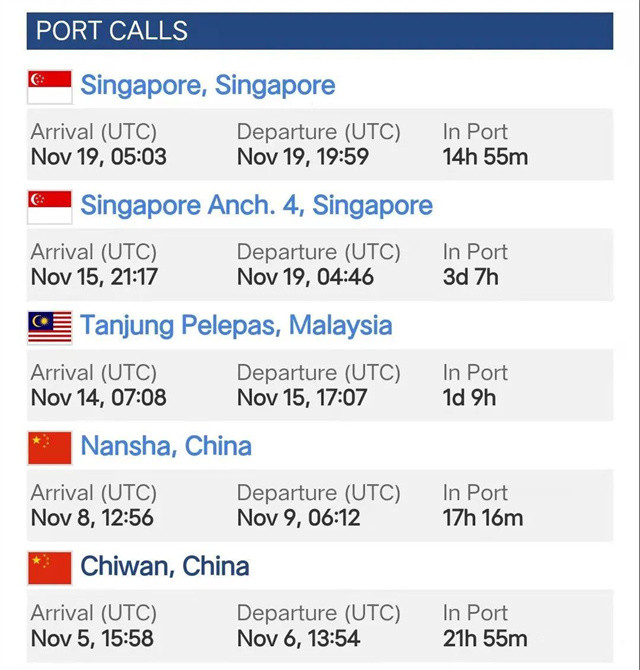Image resolution: width=640 pixels, height=670 pixels.
Task: Click the flag next to Singapore Anch. 4
Action: click(x=49, y=206)
